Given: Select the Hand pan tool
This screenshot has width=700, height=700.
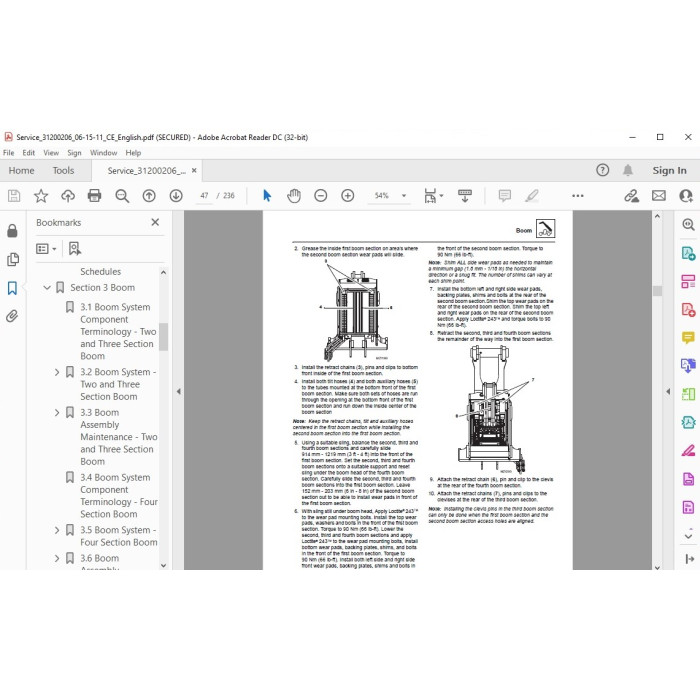Looking at the screenshot, I should tap(294, 196).
